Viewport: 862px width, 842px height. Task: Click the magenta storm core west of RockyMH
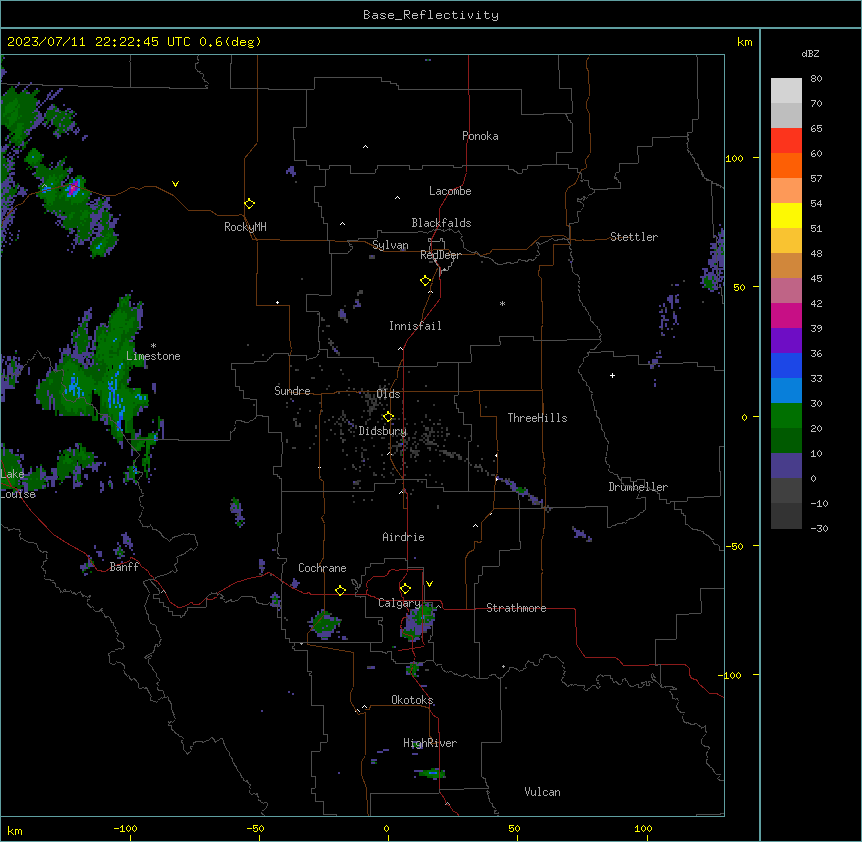73,188
